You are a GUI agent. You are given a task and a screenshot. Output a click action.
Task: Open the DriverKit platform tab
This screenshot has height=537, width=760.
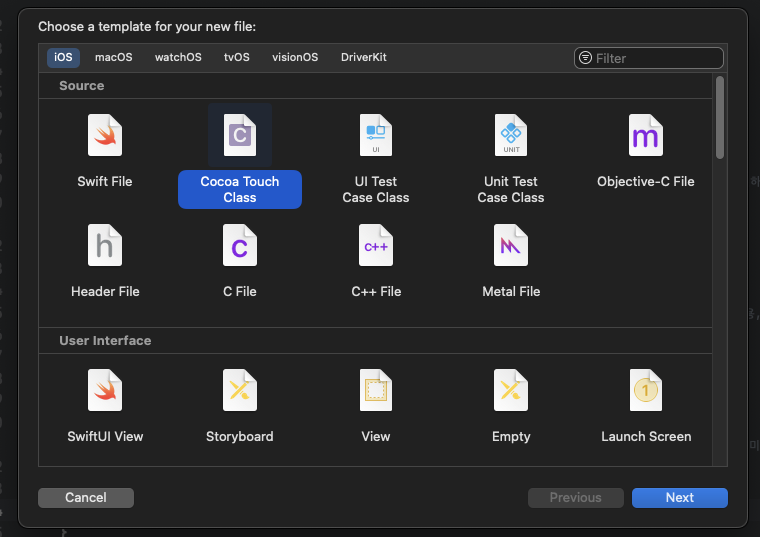(364, 57)
